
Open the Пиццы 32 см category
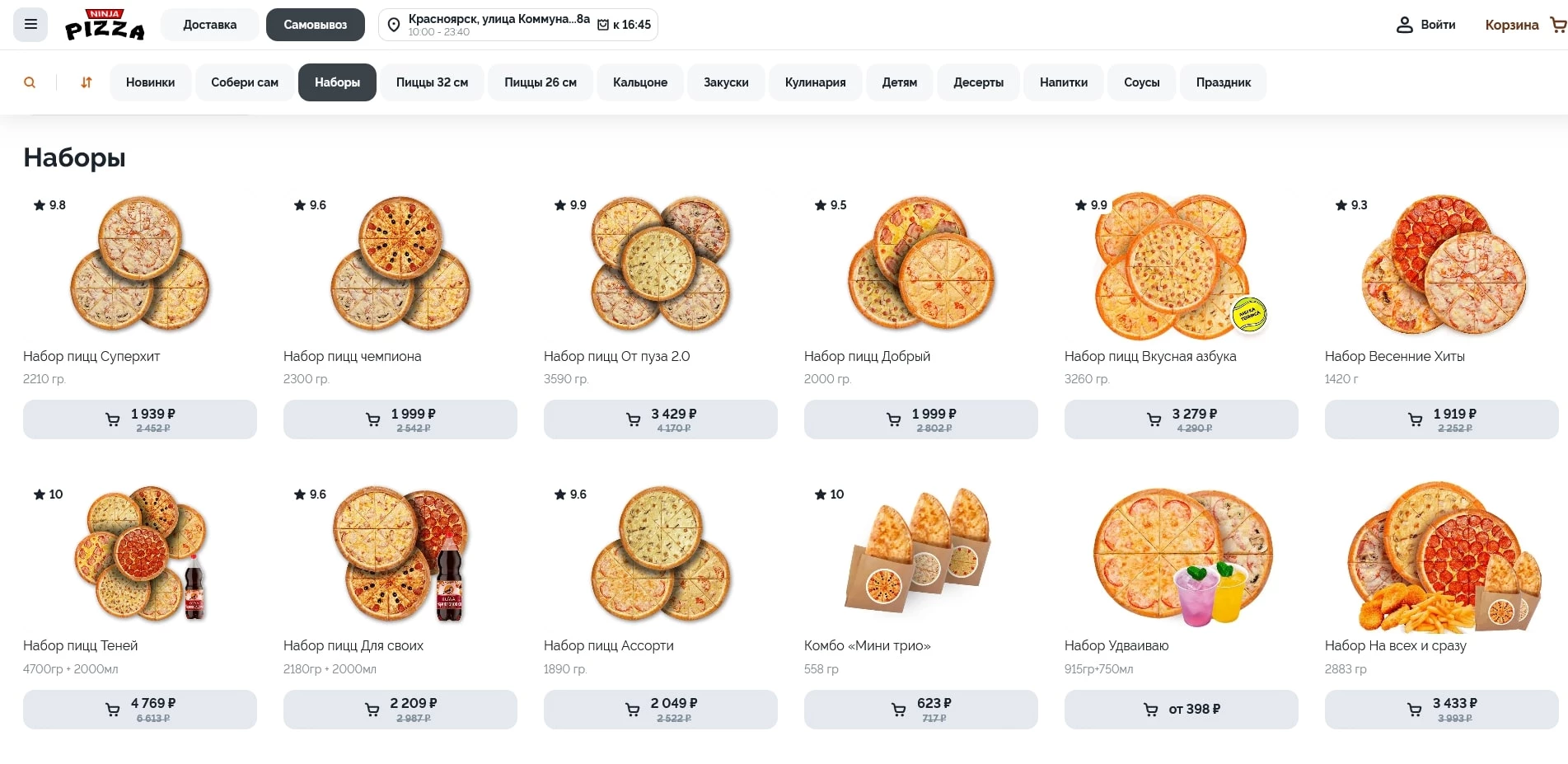[x=432, y=82]
